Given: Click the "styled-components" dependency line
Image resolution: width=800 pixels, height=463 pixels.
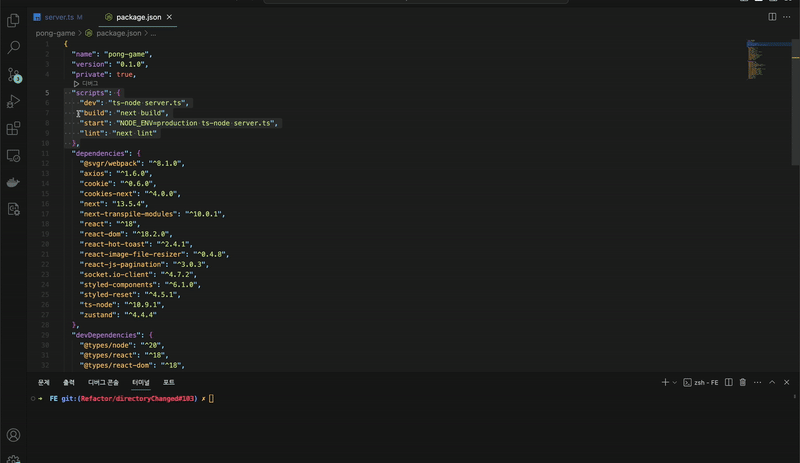Looking at the screenshot, I should (140, 285).
